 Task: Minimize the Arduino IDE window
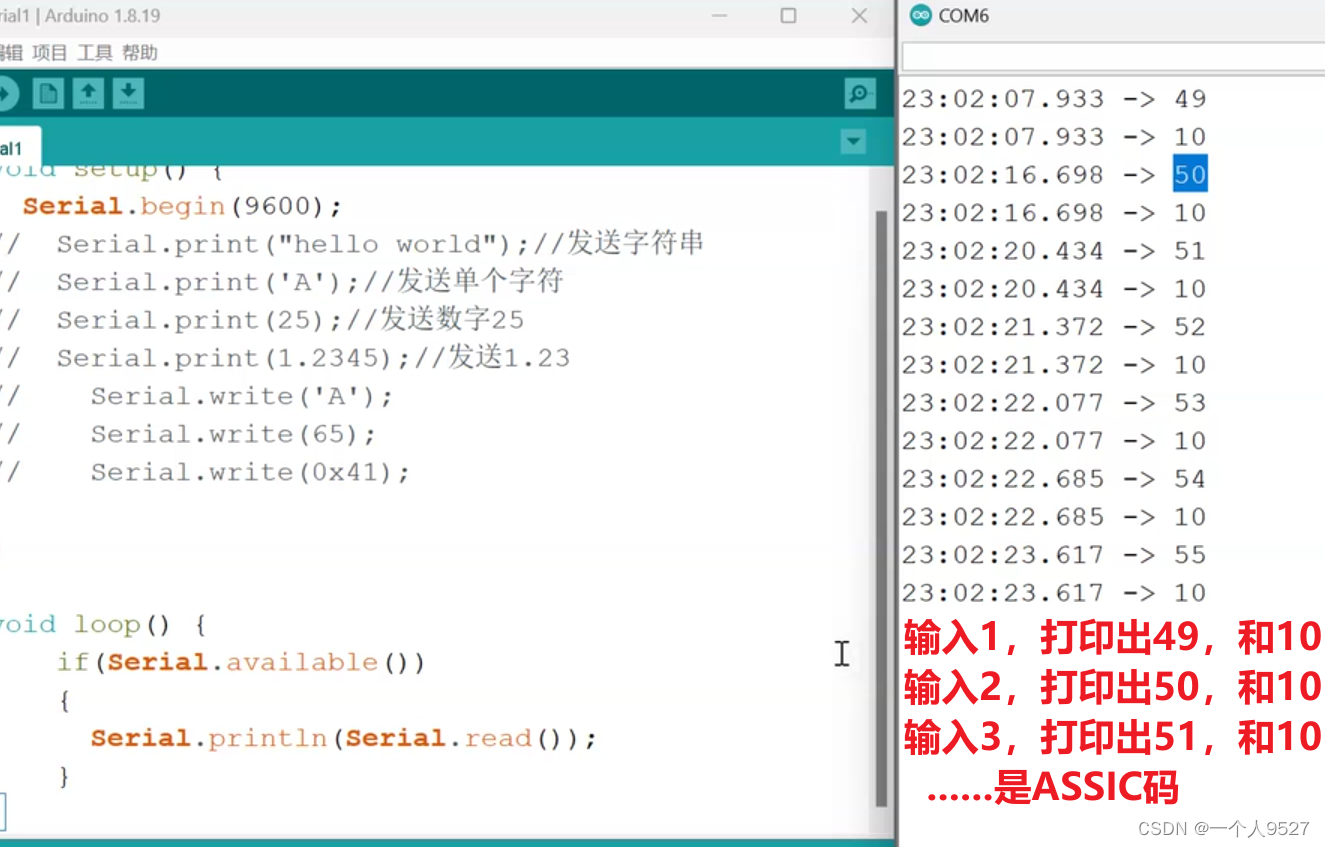click(719, 16)
